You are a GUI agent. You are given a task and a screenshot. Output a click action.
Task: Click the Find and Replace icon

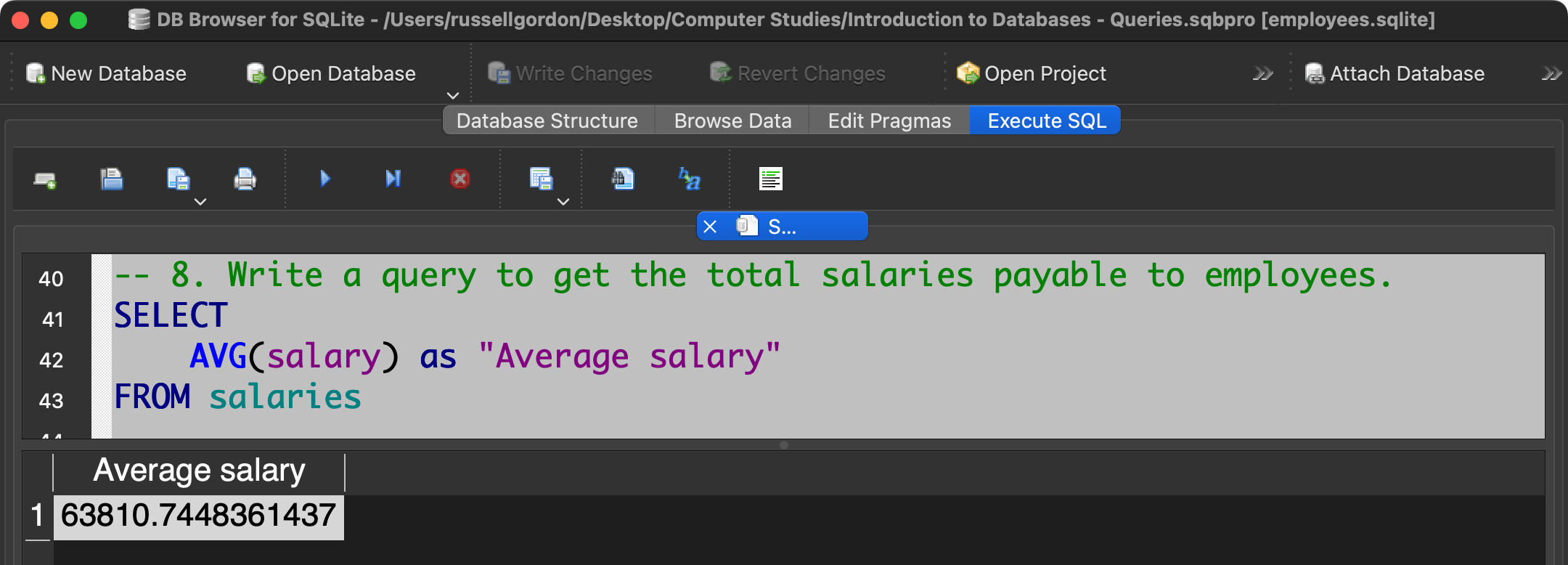689,179
